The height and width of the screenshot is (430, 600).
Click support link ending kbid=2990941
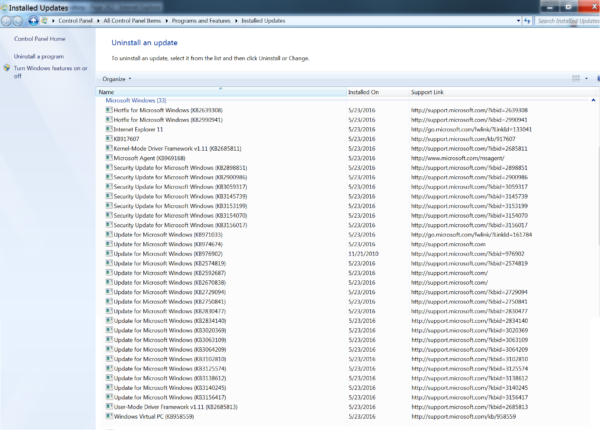point(469,120)
